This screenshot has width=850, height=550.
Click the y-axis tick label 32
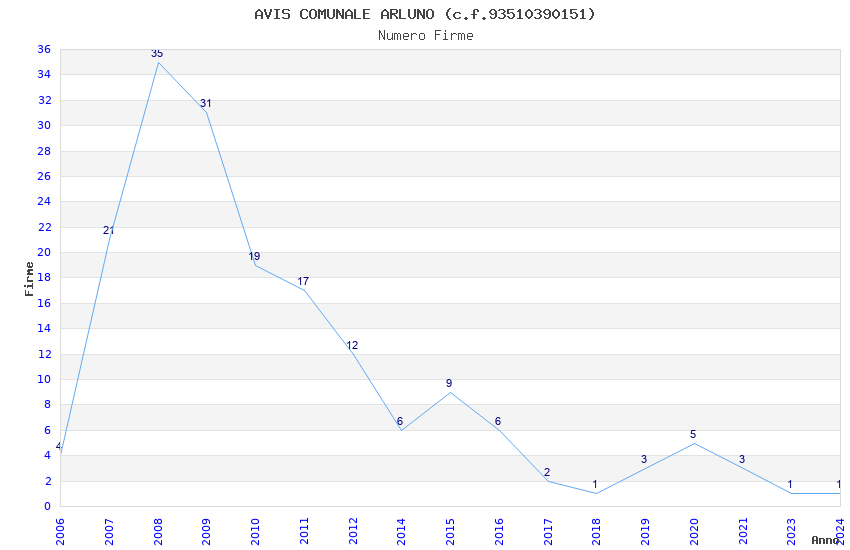(x=44, y=100)
